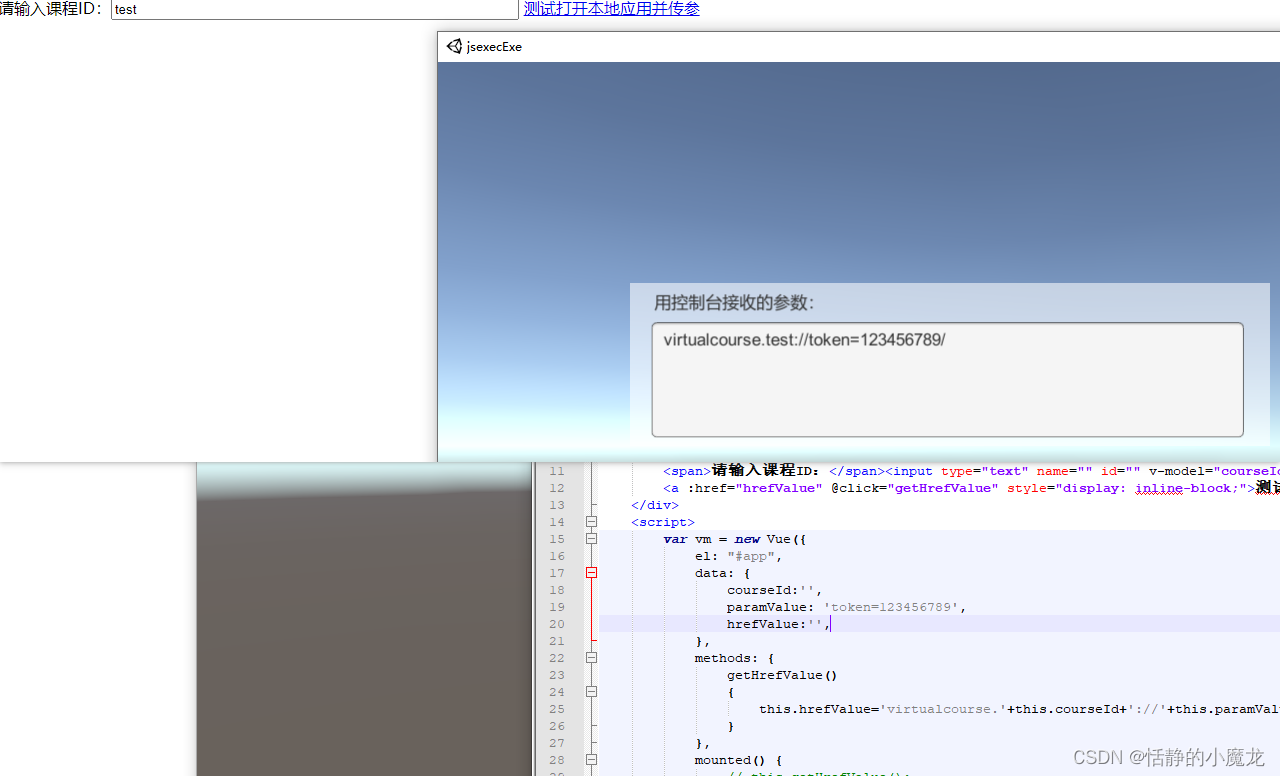
Task: Click the 请输入课程ID: label on the web page
Action: click(51, 9)
